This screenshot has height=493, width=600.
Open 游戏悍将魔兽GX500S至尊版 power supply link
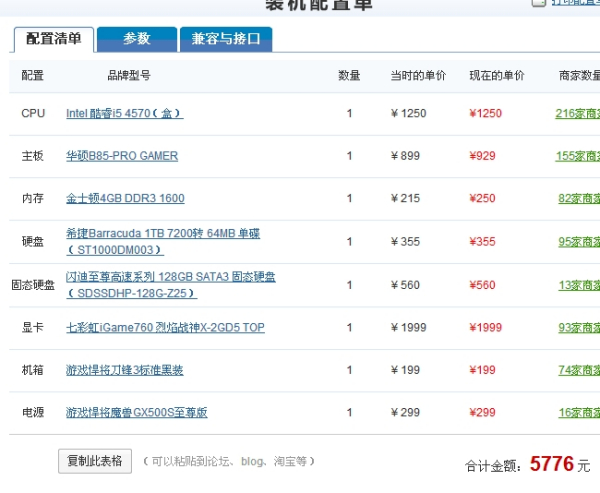point(137,412)
